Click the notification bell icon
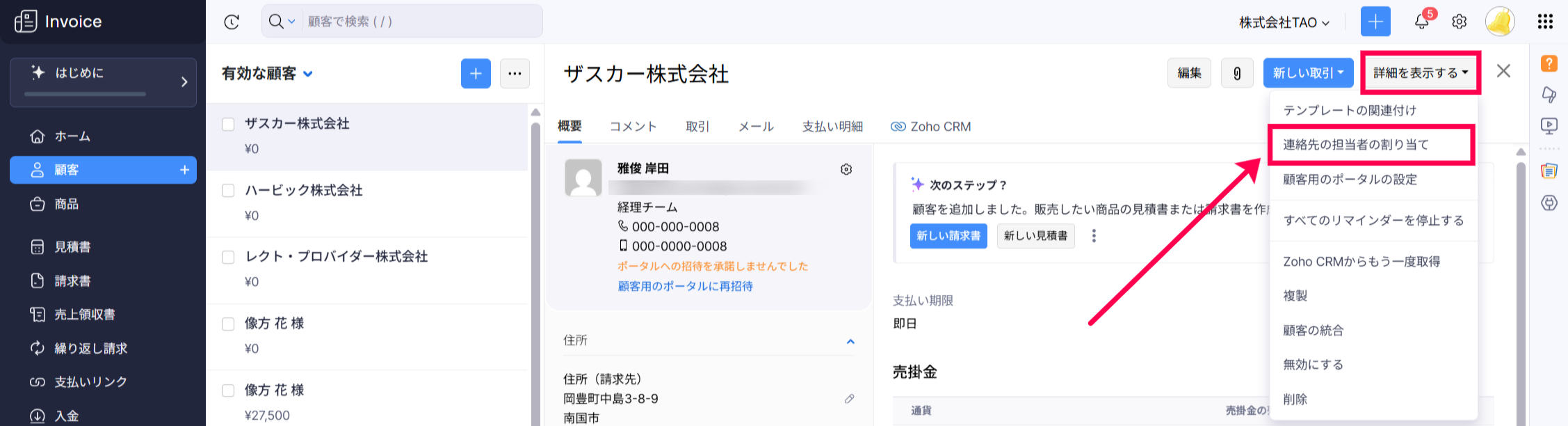 [1421, 22]
